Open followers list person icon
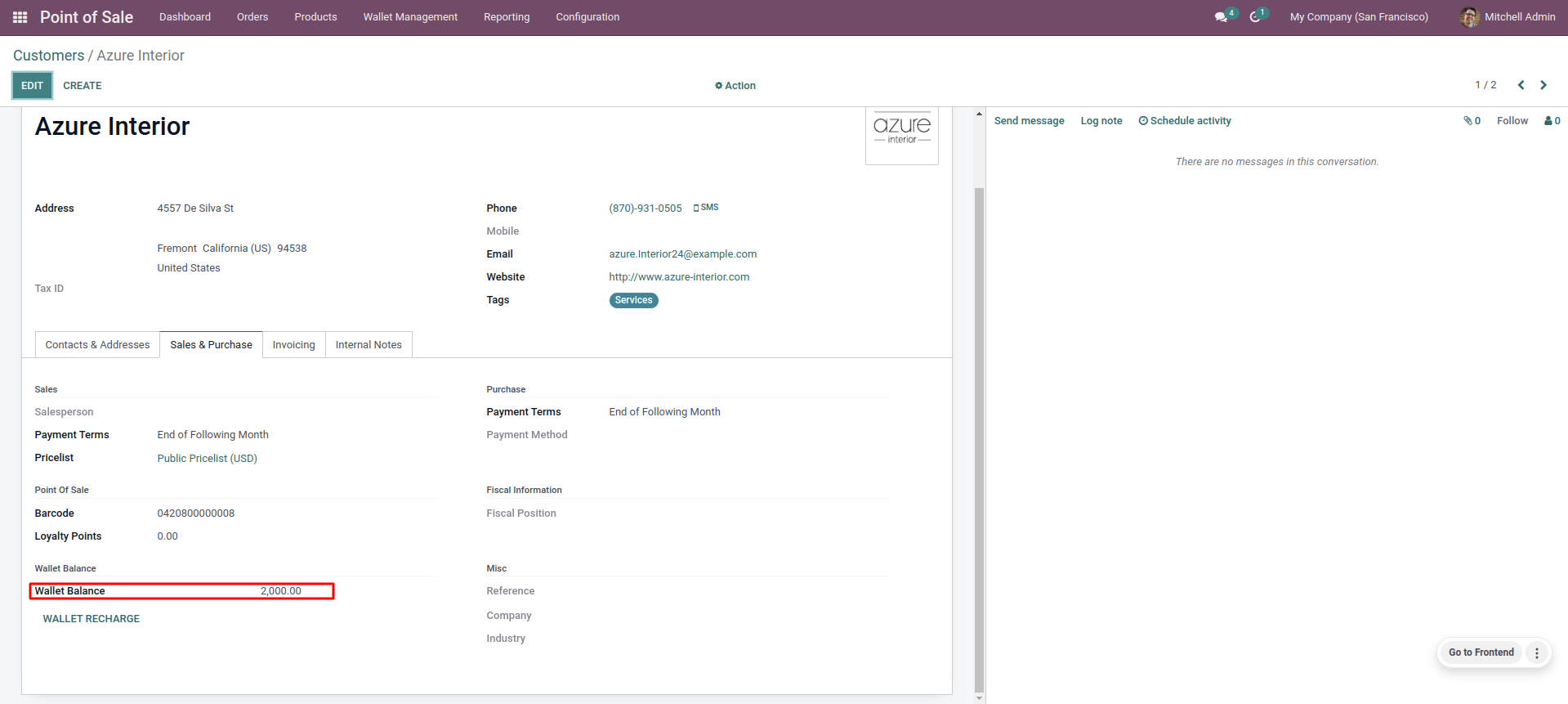Image resolution: width=1568 pixels, height=704 pixels. click(x=1552, y=121)
